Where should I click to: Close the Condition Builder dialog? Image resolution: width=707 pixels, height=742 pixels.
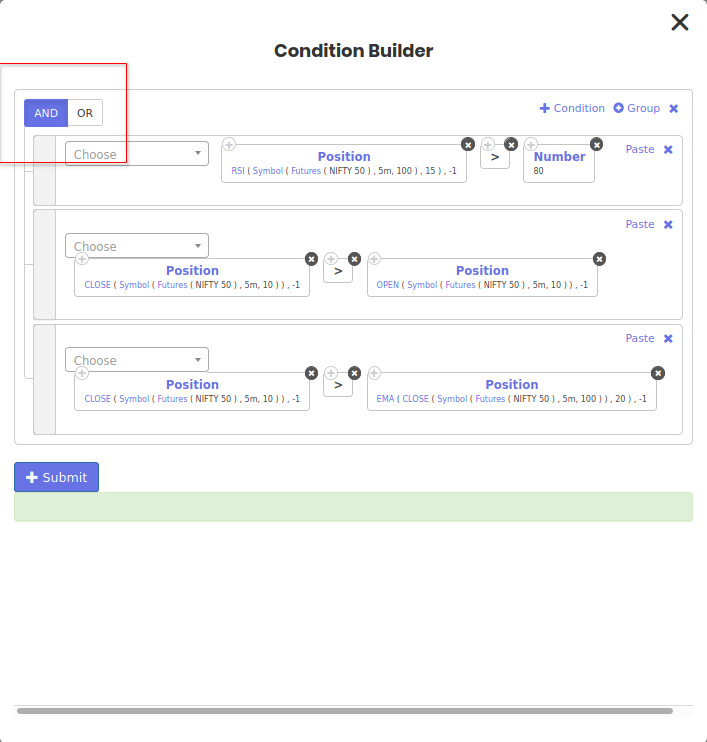680,22
